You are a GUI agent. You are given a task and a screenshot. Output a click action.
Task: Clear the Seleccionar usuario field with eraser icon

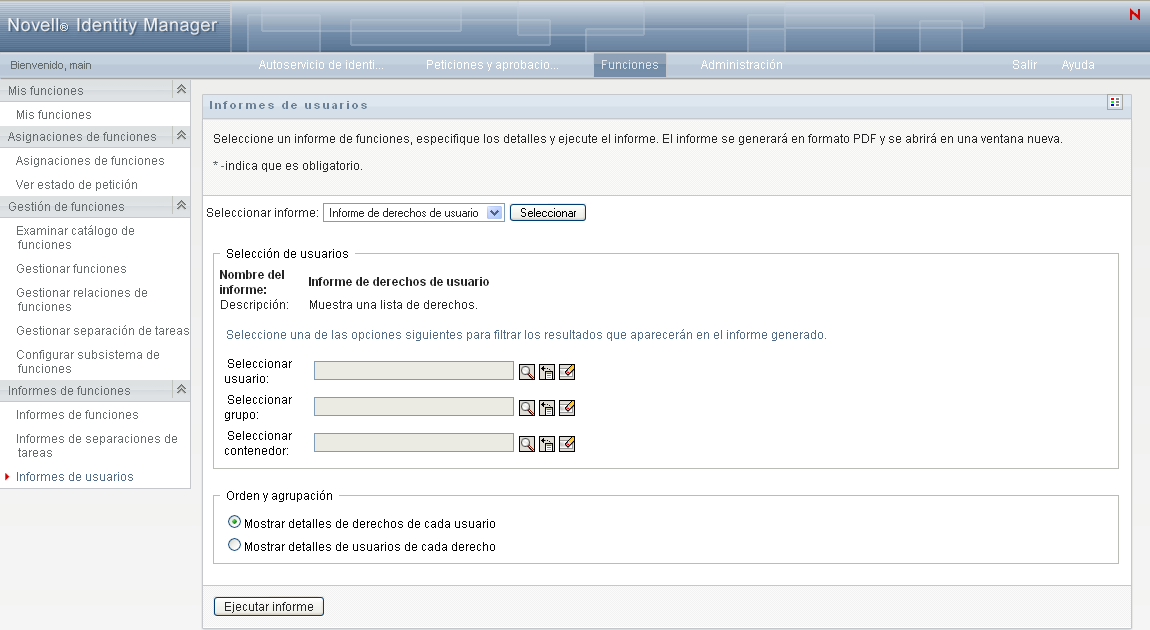coord(567,372)
